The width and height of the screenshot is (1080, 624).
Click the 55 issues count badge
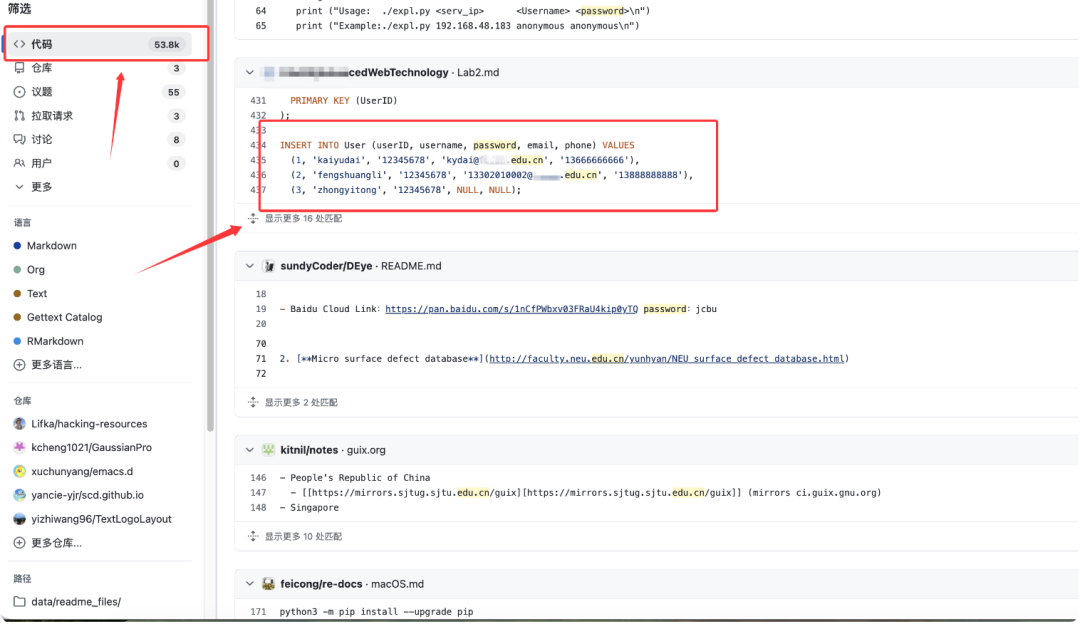pos(174,92)
